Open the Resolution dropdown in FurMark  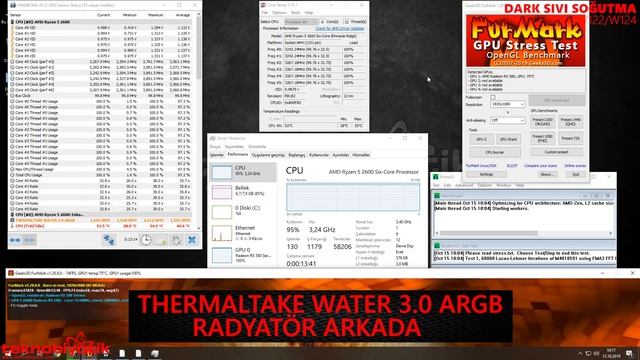[x=507, y=104]
